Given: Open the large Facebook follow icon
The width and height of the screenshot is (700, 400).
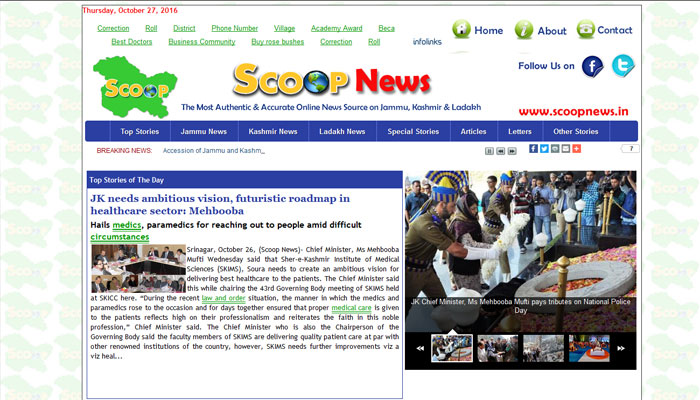Looking at the screenshot, I should pos(593,67).
